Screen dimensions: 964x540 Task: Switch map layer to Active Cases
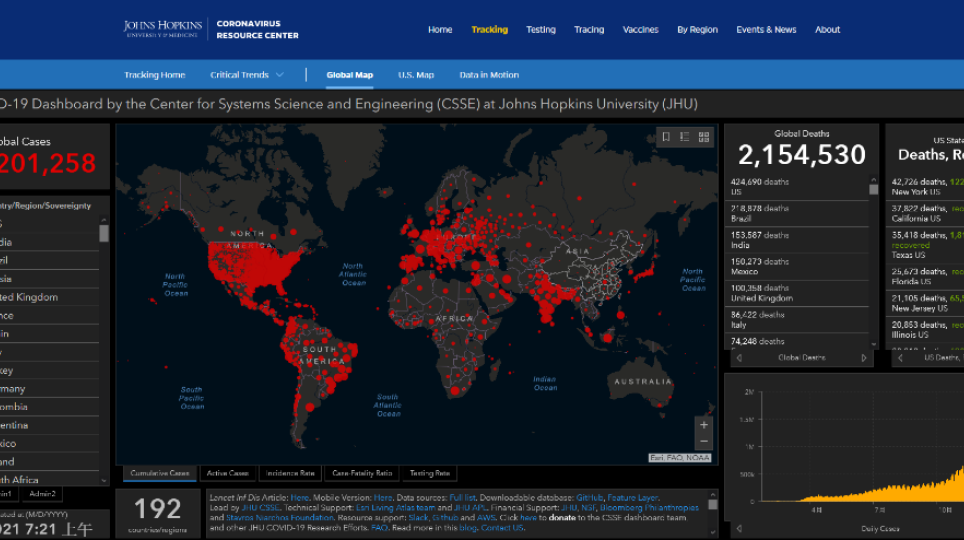click(x=227, y=473)
